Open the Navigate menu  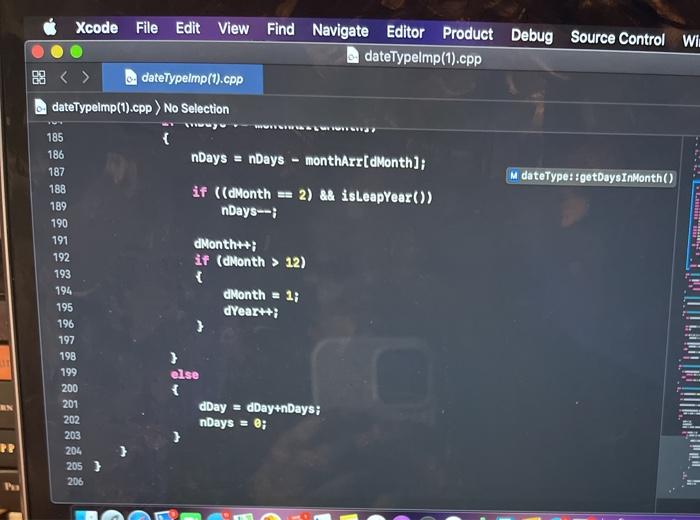[x=340, y=31]
